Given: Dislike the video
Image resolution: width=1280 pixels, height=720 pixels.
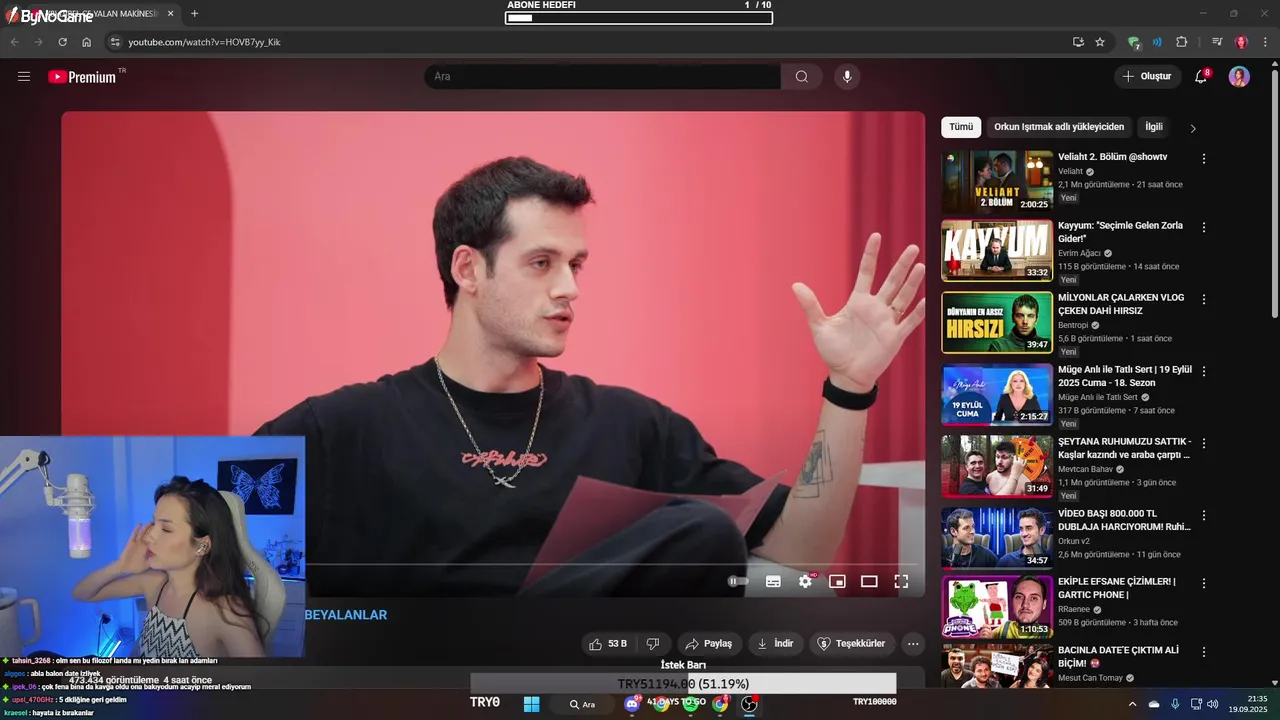Looking at the screenshot, I should 653,644.
